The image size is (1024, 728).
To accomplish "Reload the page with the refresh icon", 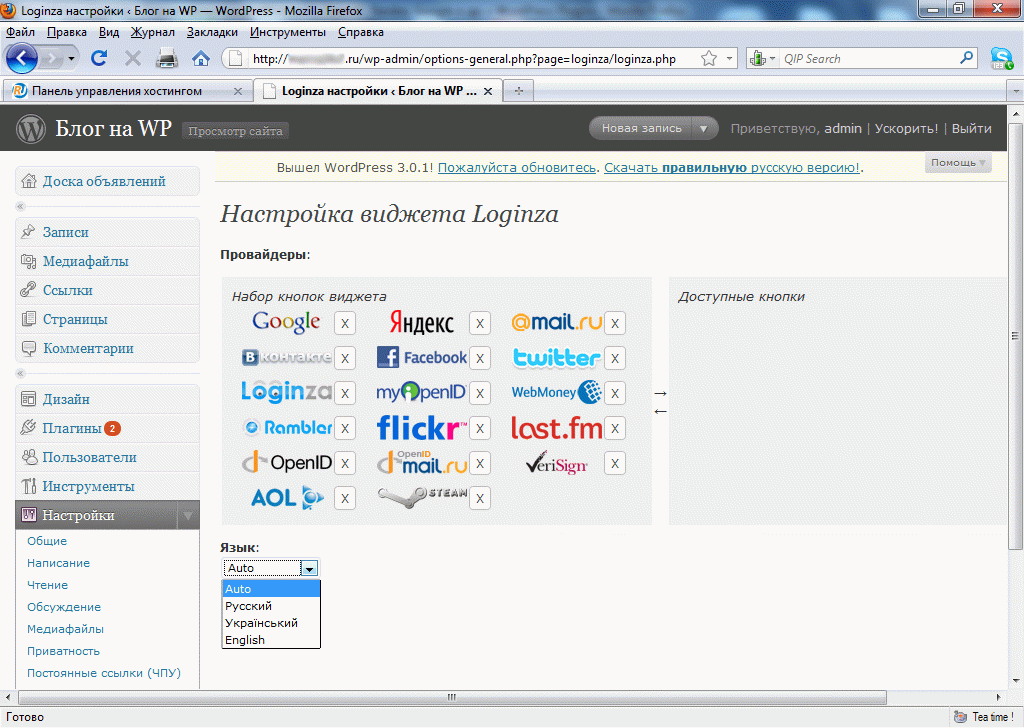I will tap(99, 59).
